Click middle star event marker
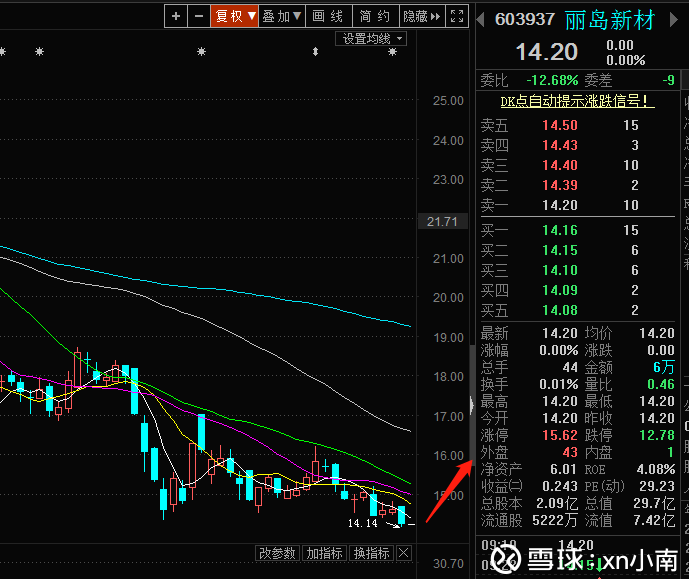Screen dimensions: 689x579 (x=201, y=52)
